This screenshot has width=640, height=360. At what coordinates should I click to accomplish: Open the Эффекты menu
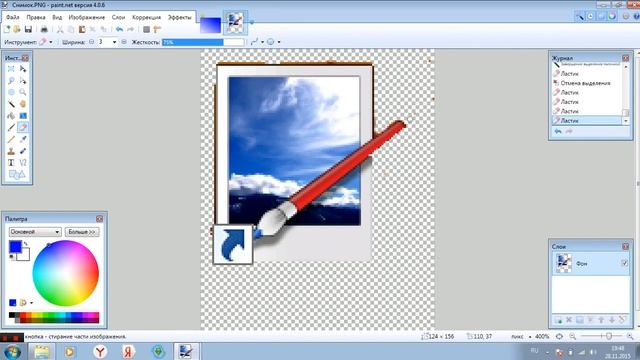pos(180,17)
